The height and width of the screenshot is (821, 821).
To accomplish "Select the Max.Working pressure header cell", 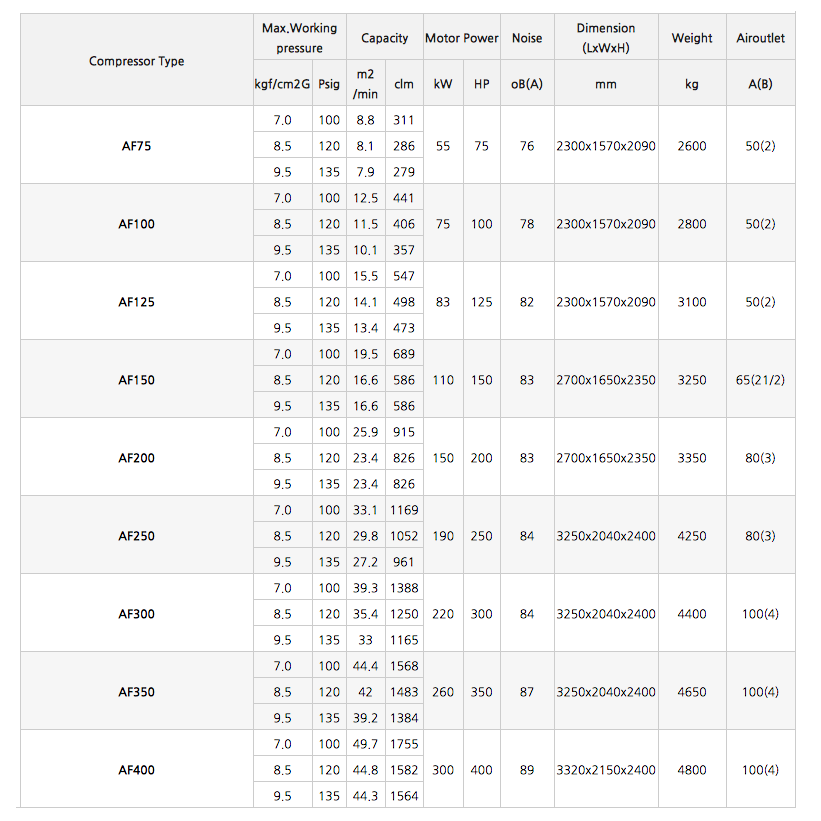I will [x=299, y=38].
